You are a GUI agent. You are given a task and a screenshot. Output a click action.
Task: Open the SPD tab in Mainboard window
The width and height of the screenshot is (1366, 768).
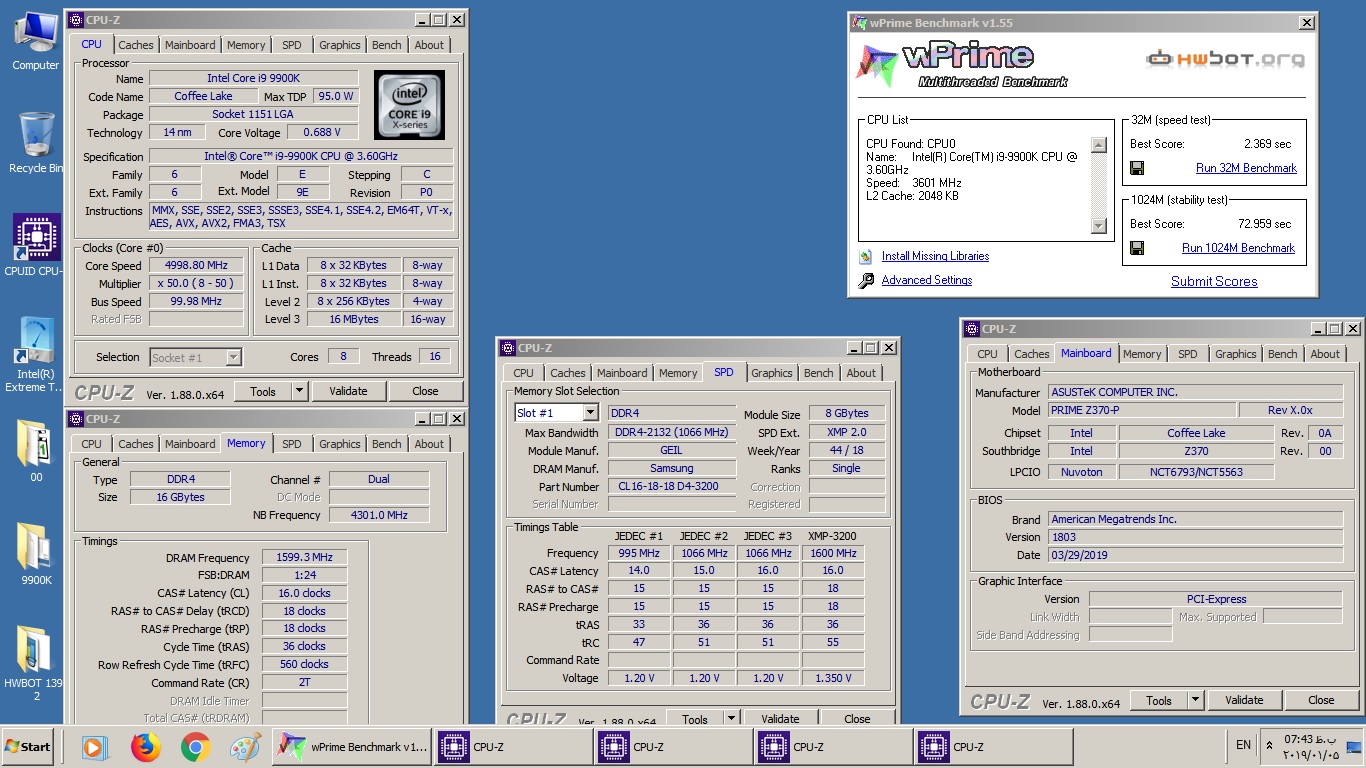click(1188, 354)
